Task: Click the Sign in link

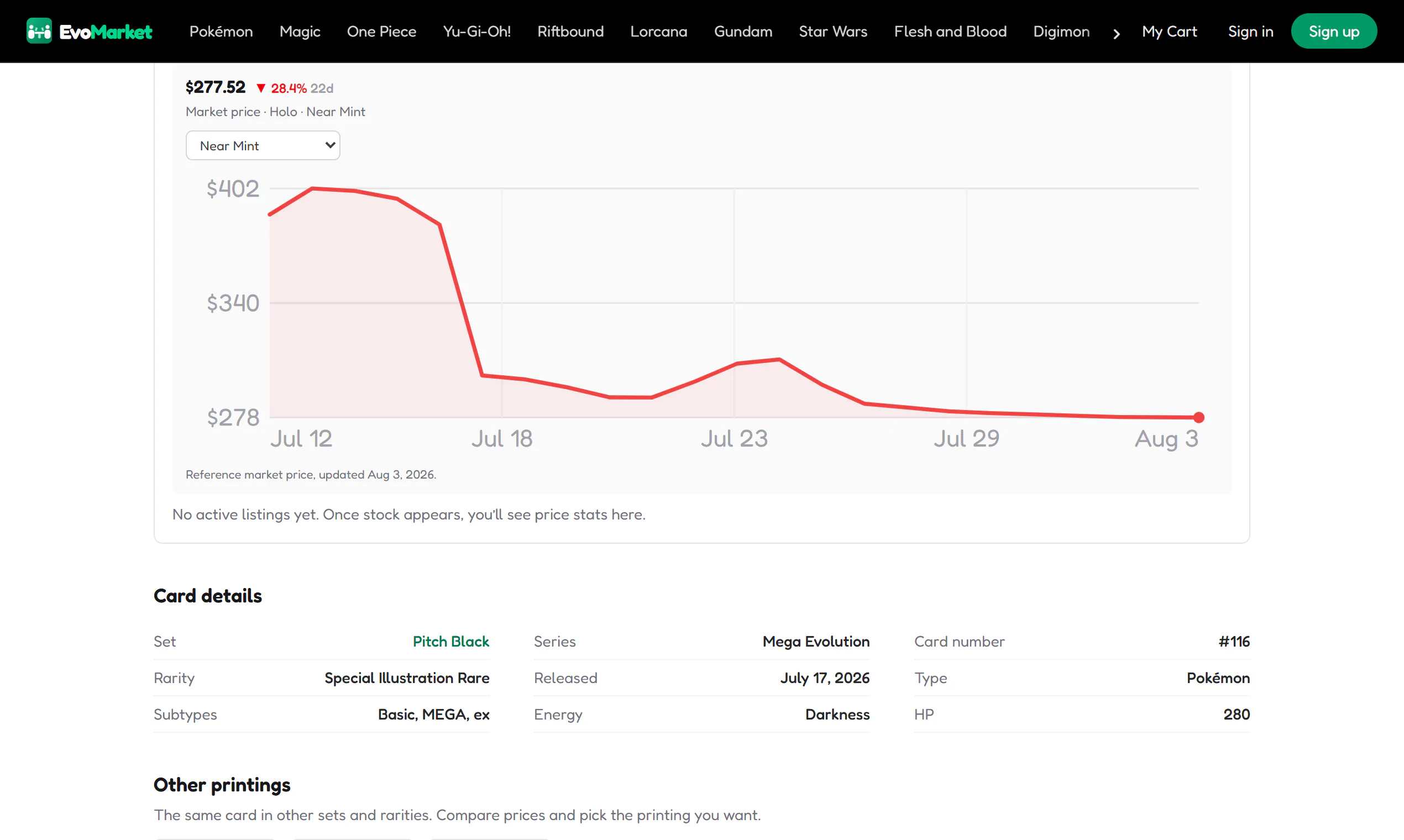Action: click(1250, 31)
